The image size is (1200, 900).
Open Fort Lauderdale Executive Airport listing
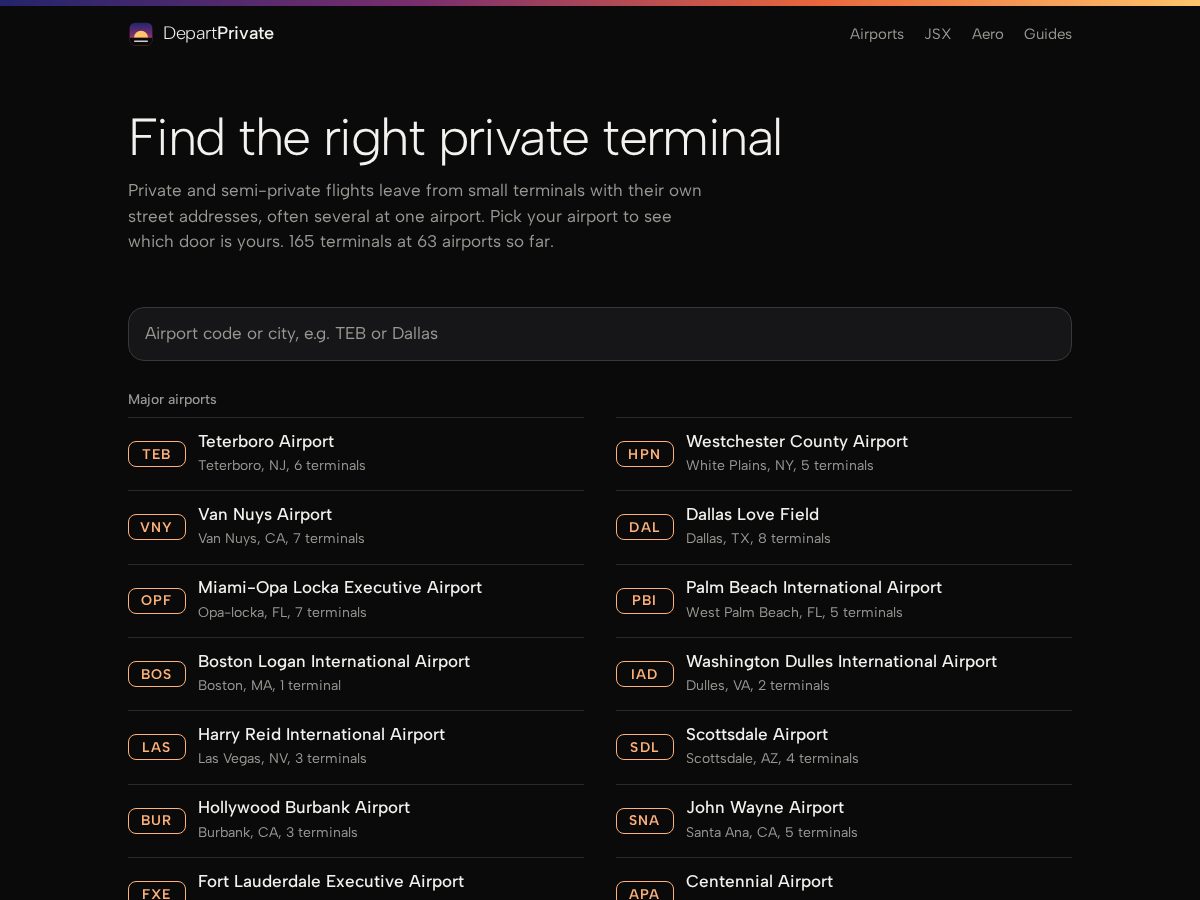pyautogui.click(x=356, y=879)
